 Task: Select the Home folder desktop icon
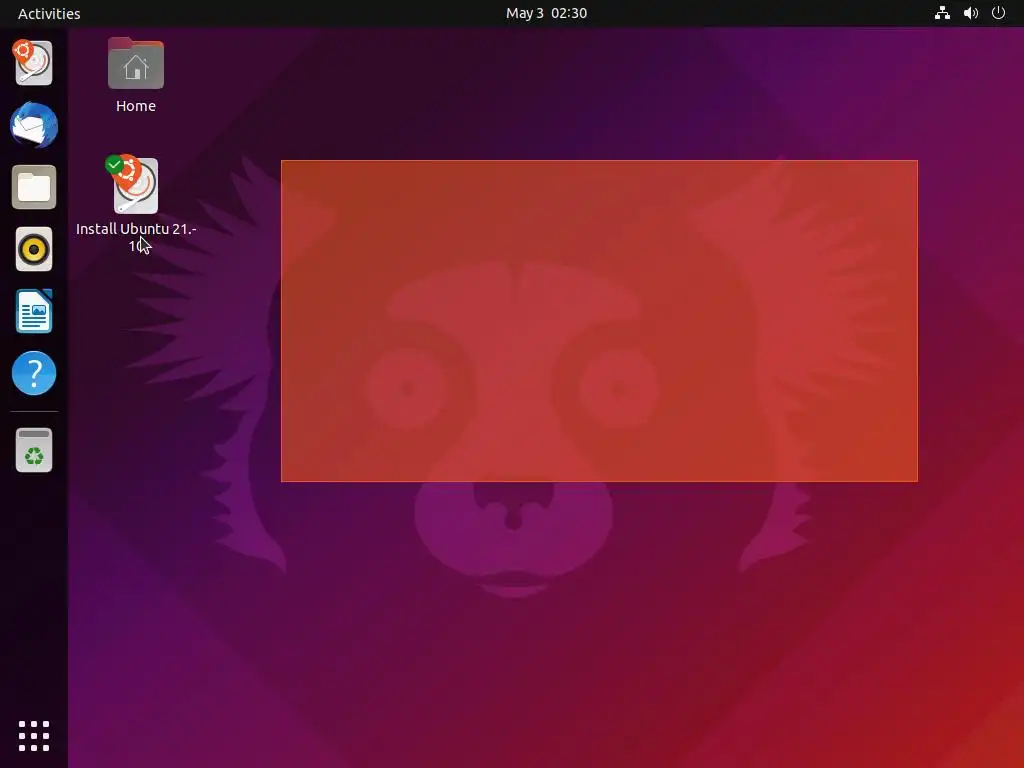coord(136,63)
